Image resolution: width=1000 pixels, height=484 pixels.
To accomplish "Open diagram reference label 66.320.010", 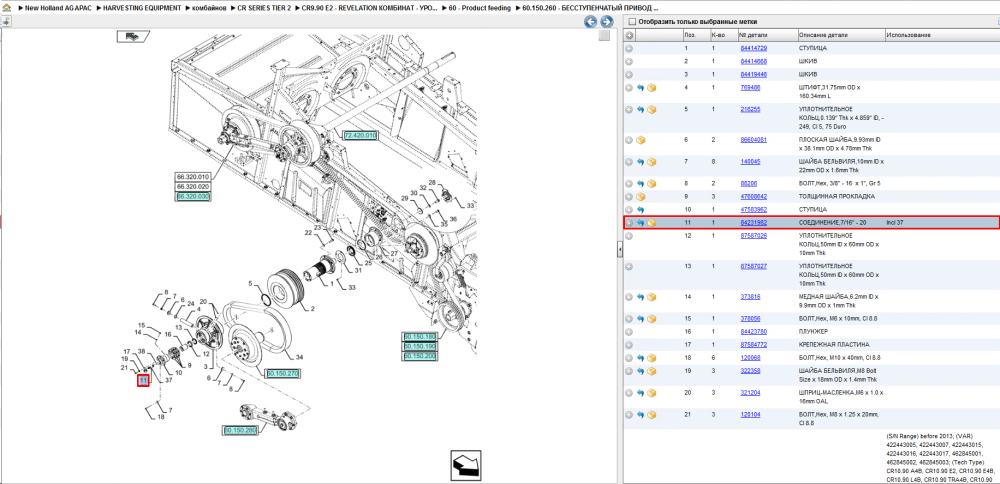I will point(193,177).
